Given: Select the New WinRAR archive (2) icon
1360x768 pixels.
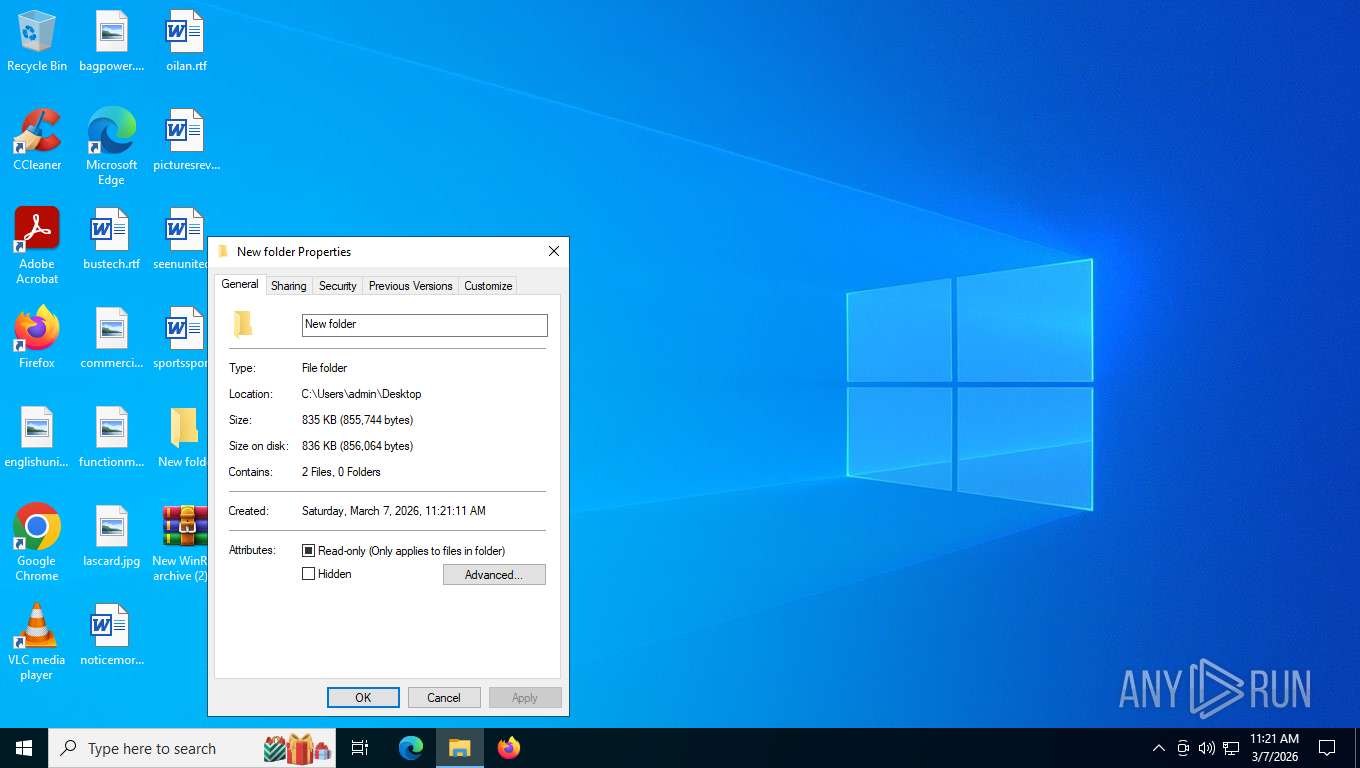Looking at the screenshot, I should [181, 543].
